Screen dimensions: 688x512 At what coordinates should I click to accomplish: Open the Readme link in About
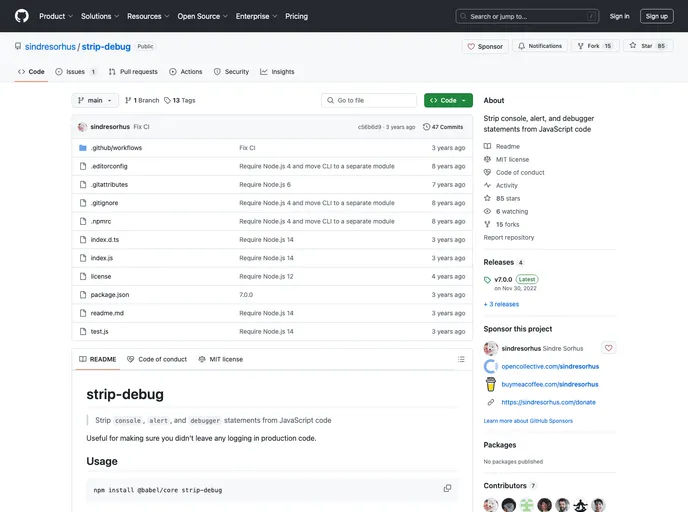click(x=502, y=147)
